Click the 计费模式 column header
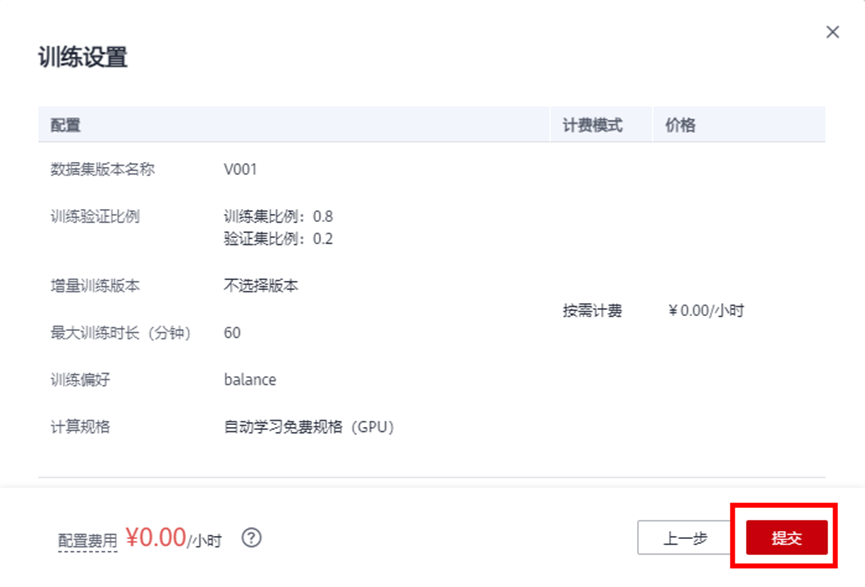This screenshot has height=587, width=865. click(x=592, y=125)
